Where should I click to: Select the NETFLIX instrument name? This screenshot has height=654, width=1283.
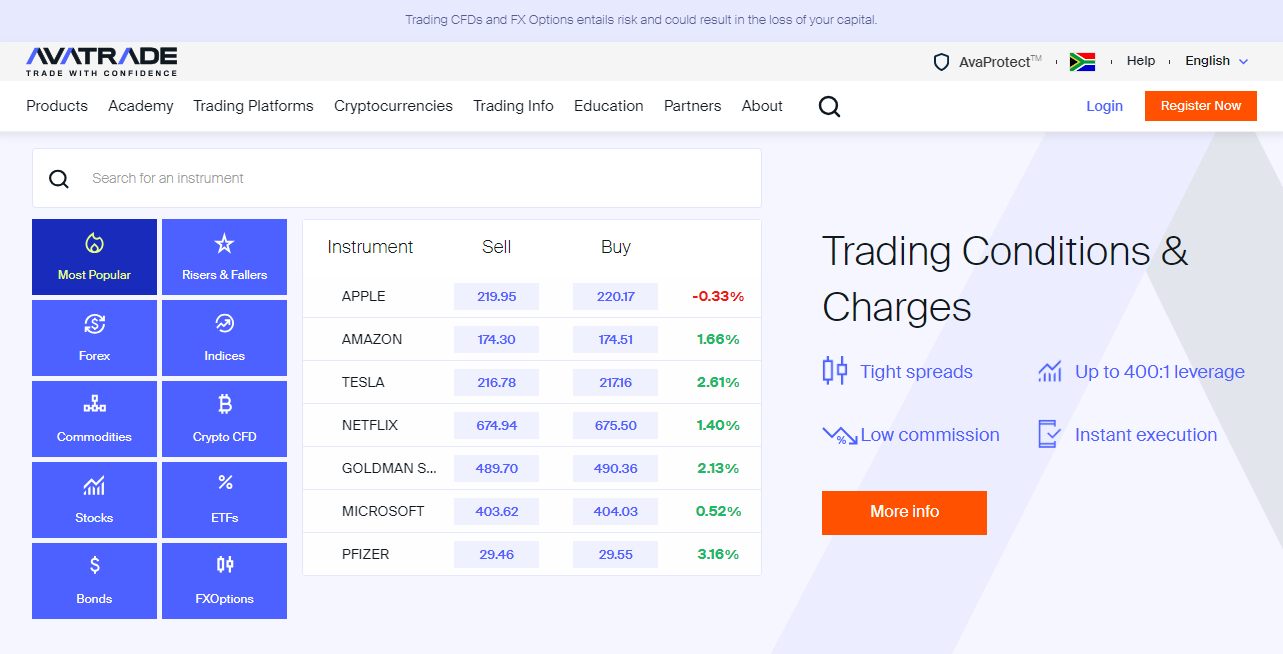pyautogui.click(x=370, y=425)
